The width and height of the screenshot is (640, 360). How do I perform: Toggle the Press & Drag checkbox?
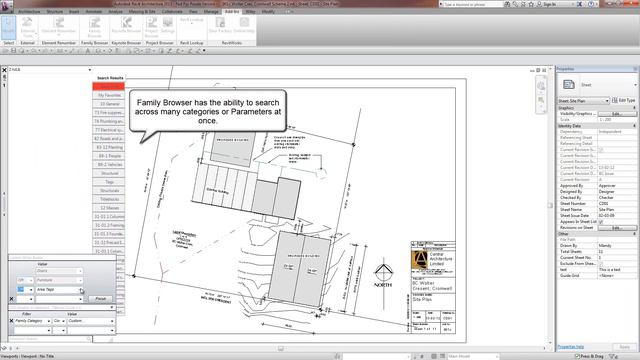(x=577, y=356)
